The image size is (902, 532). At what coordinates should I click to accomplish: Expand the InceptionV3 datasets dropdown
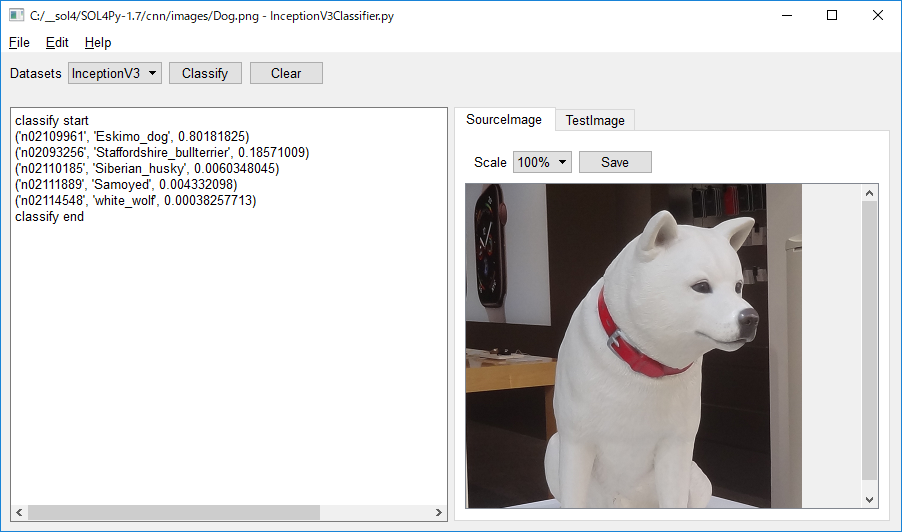coord(114,73)
